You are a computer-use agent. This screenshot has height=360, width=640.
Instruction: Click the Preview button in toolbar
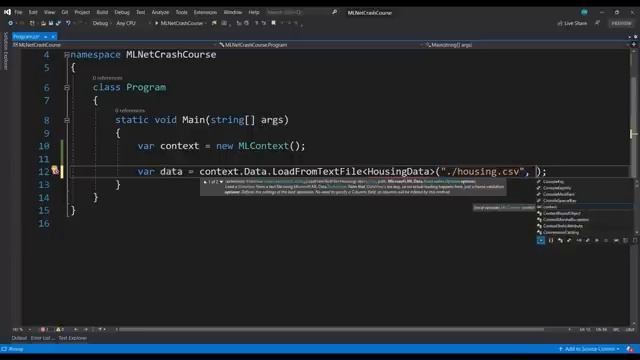pyautogui.click(x=621, y=23)
